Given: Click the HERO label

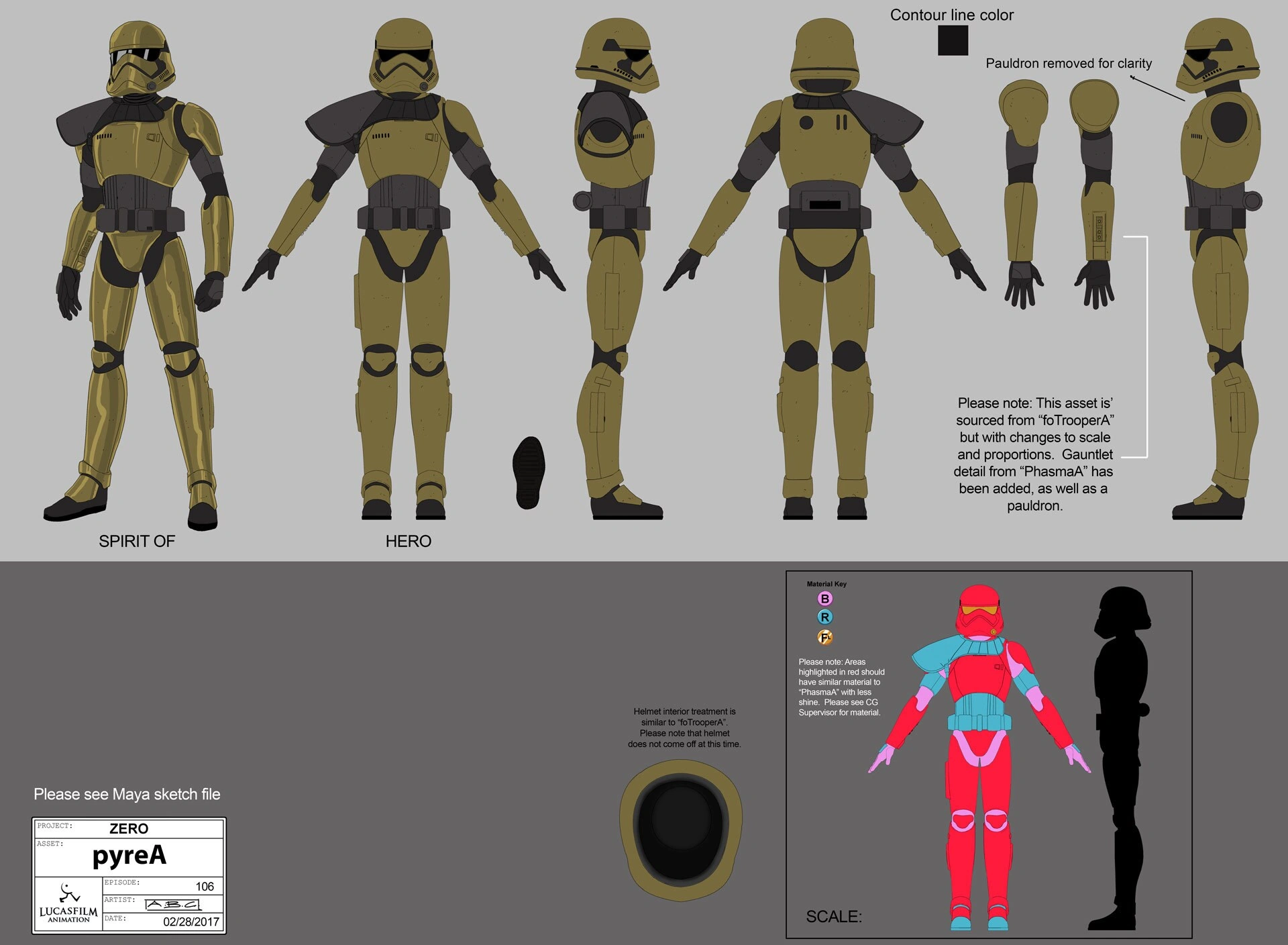Looking at the screenshot, I should [408, 541].
